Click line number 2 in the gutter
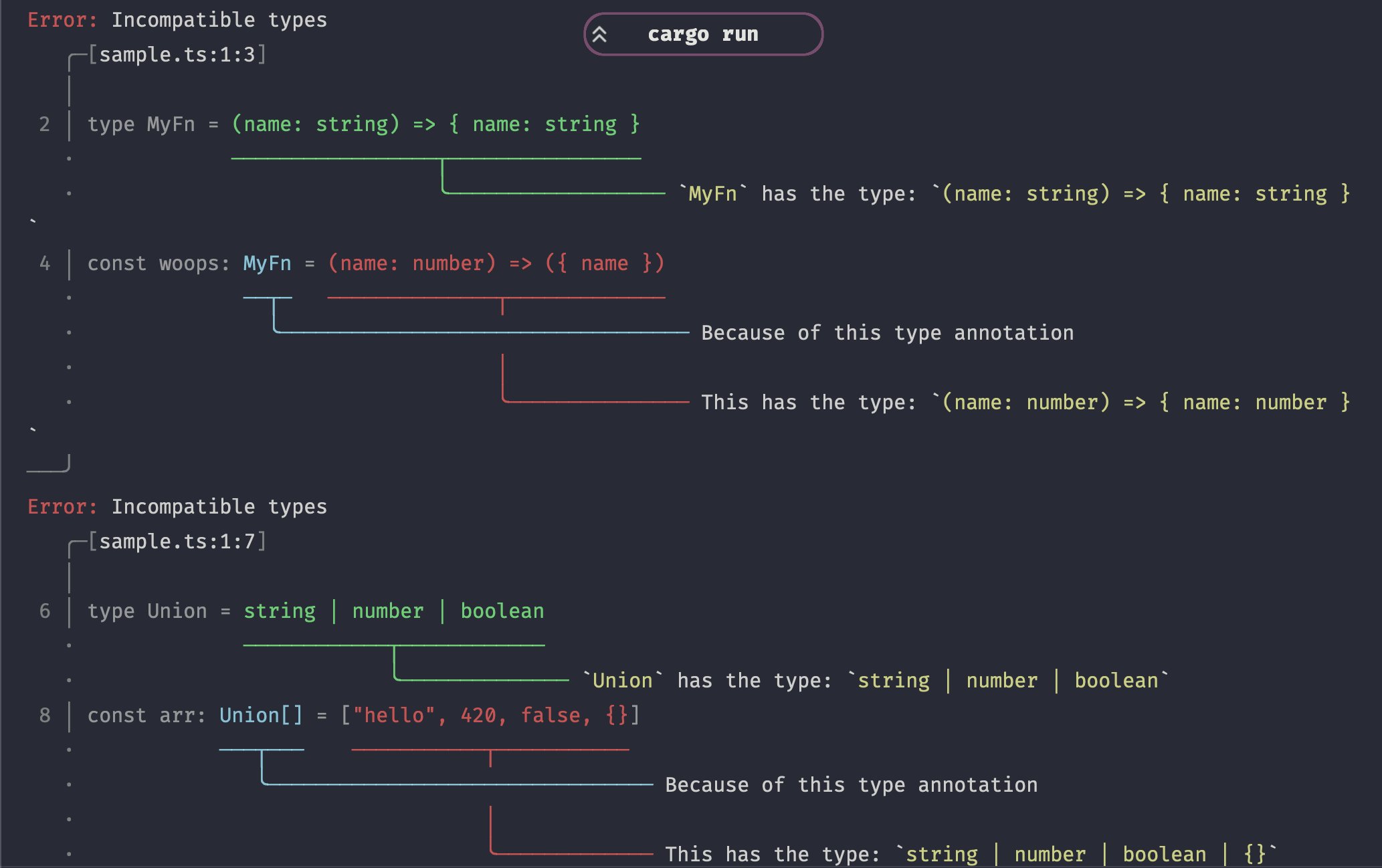1382x868 pixels. pyautogui.click(x=44, y=124)
